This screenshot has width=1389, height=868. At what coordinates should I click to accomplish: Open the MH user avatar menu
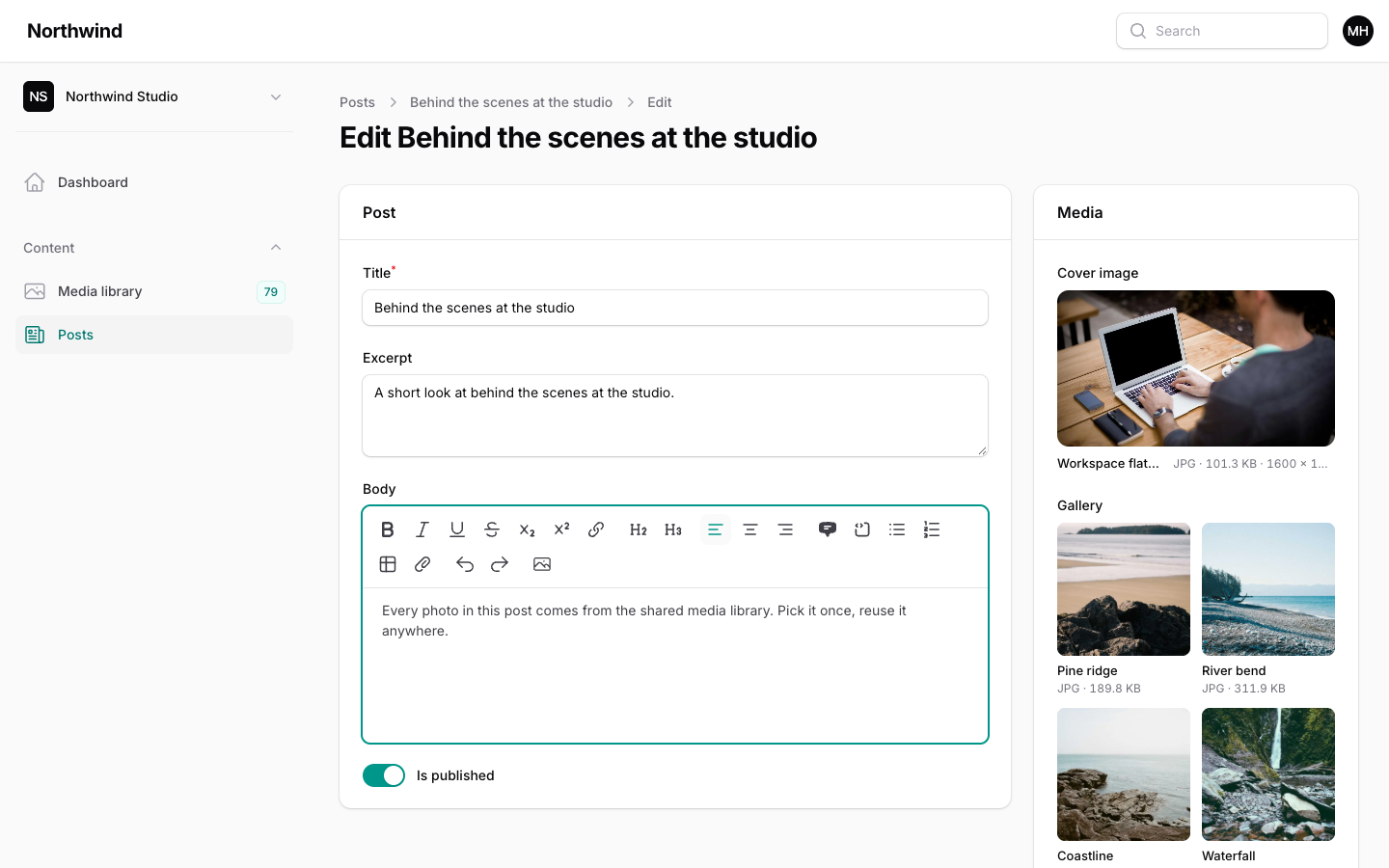pos(1358,31)
